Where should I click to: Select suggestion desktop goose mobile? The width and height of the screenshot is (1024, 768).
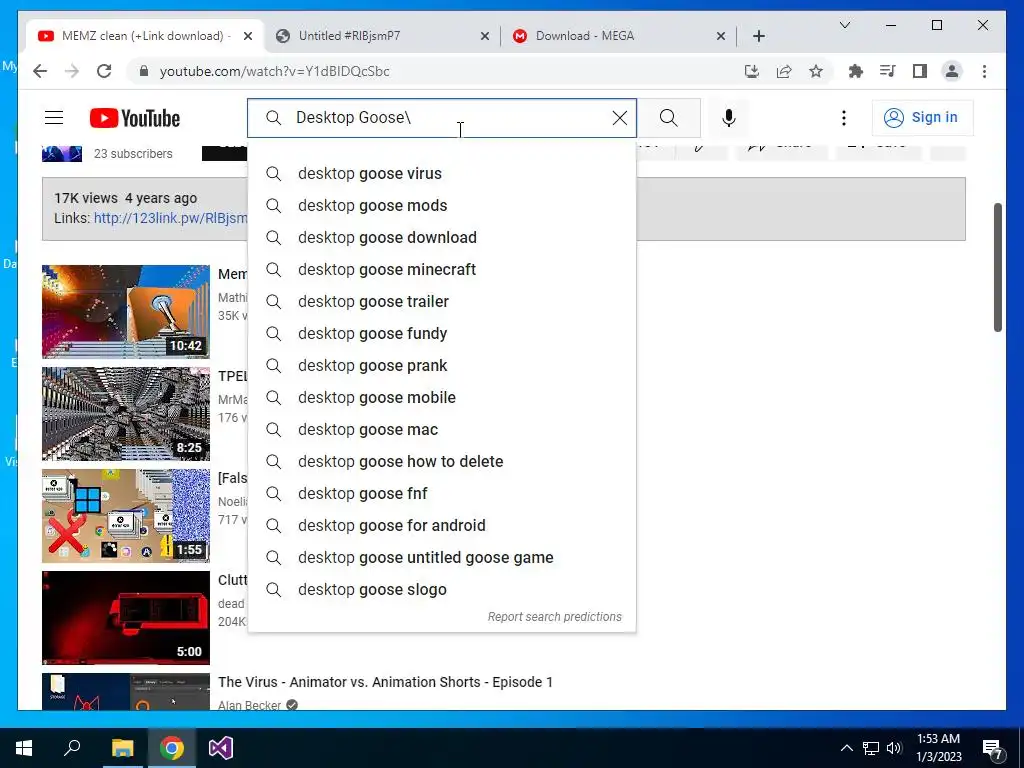[442, 397]
